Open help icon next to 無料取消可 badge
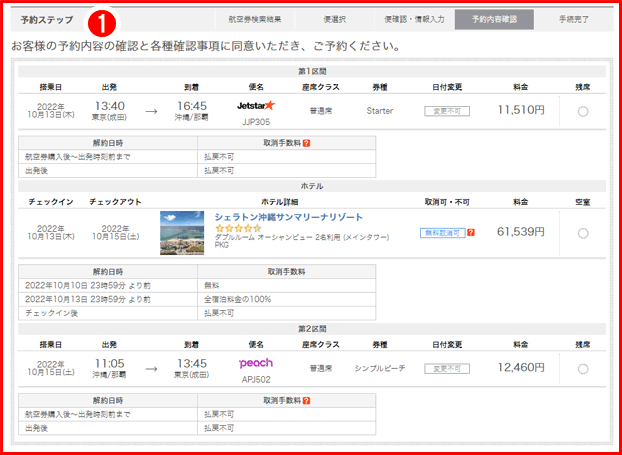 coord(471,232)
